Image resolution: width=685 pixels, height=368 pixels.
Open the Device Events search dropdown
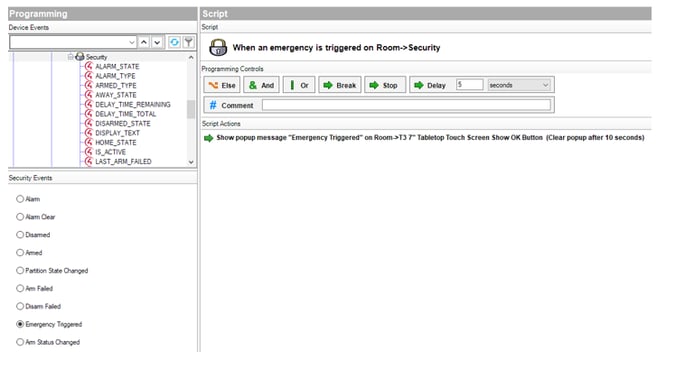coord(131,42)
